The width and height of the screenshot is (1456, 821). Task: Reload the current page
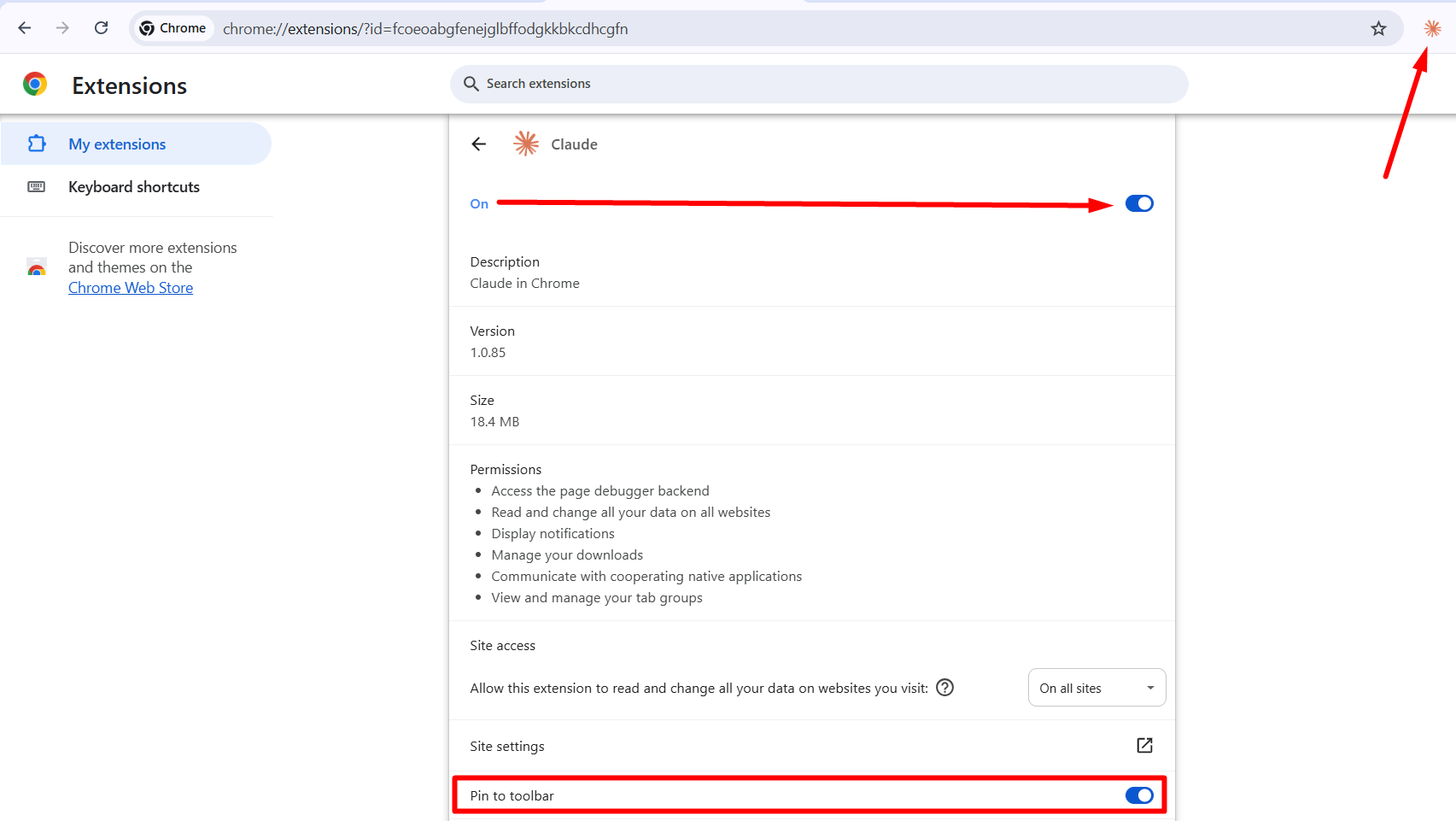[101, 28]
